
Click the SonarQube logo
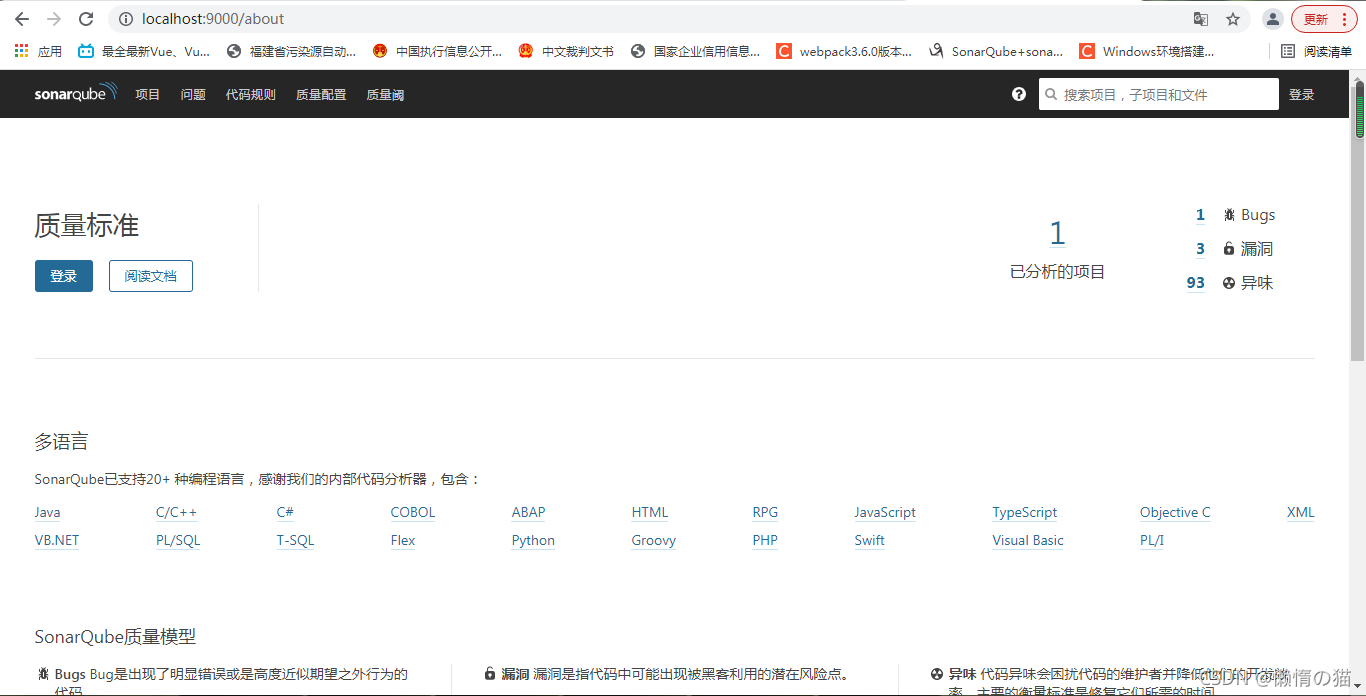(76, 93)
